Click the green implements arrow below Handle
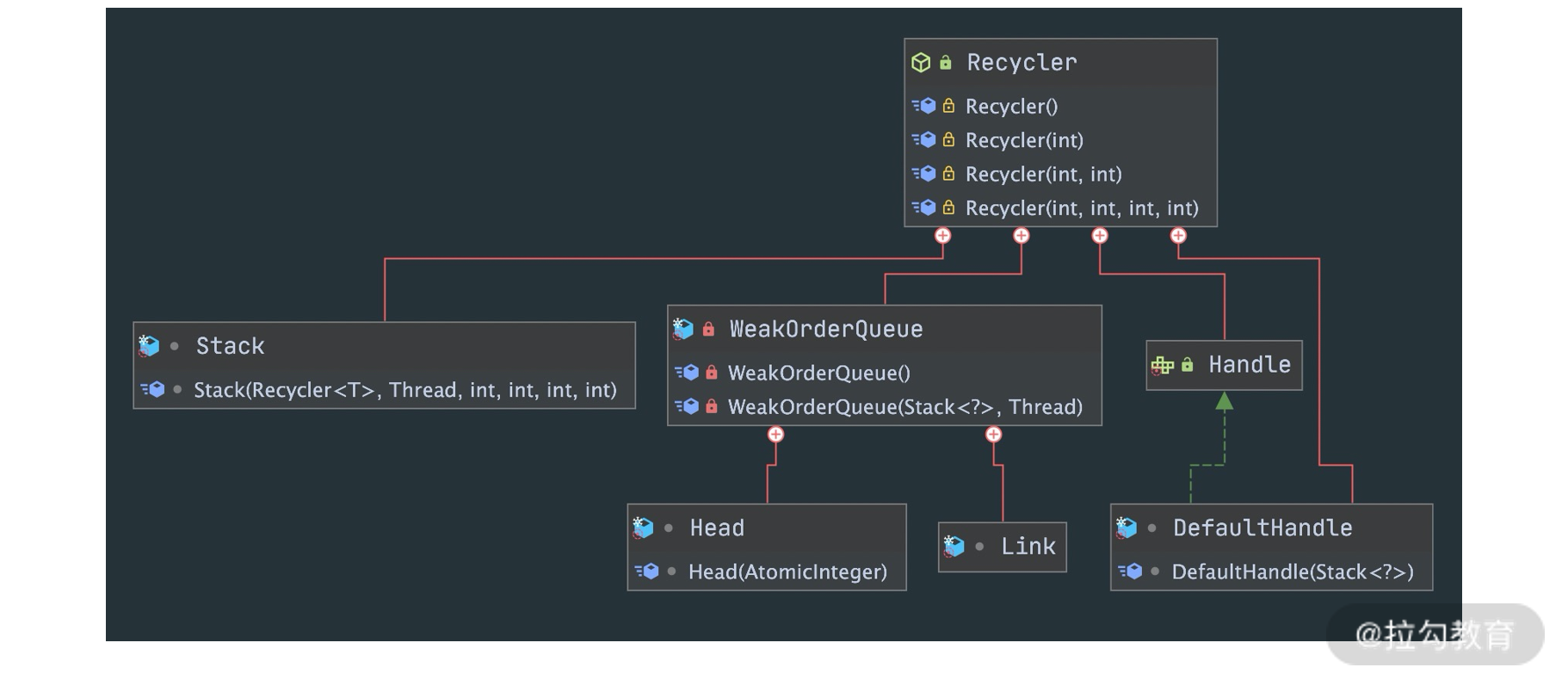 1224,402
